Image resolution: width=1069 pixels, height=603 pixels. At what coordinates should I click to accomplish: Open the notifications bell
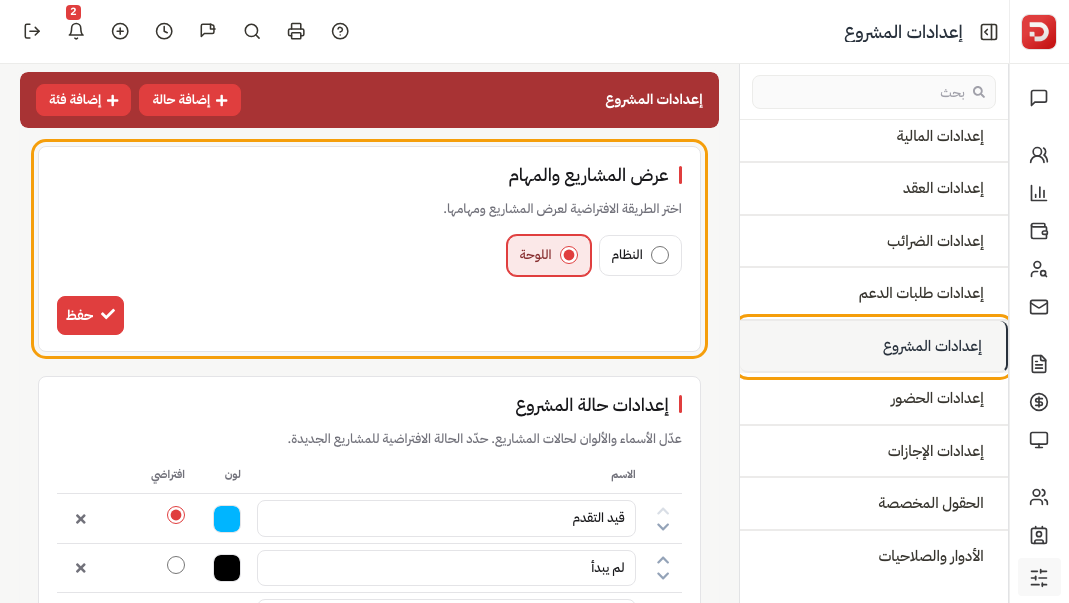[x=76, y=31]
